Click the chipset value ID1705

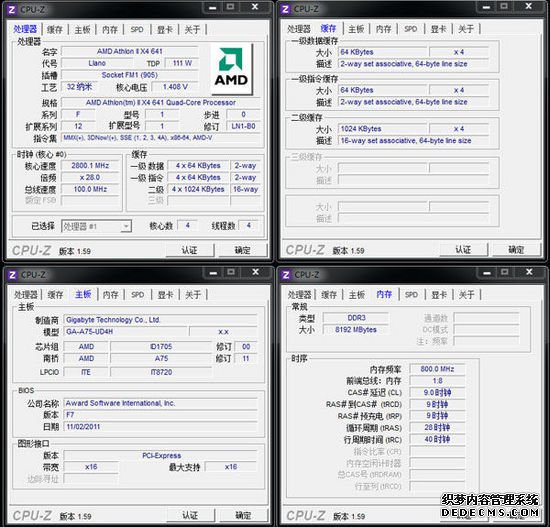[161, 347]
